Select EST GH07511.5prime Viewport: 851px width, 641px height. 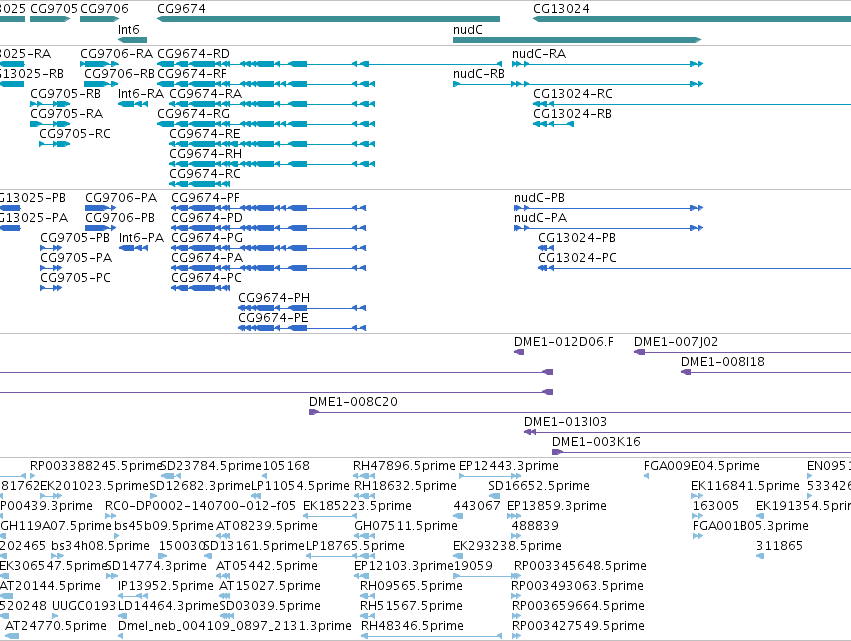pos(406,526)
